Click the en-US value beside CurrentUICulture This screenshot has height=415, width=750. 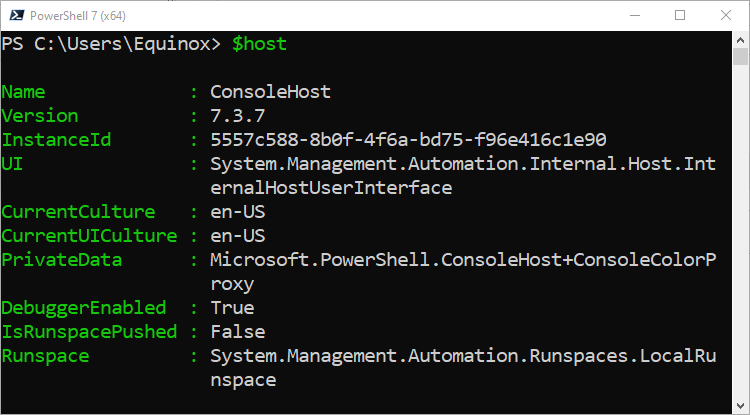click(x=238, y=236)
